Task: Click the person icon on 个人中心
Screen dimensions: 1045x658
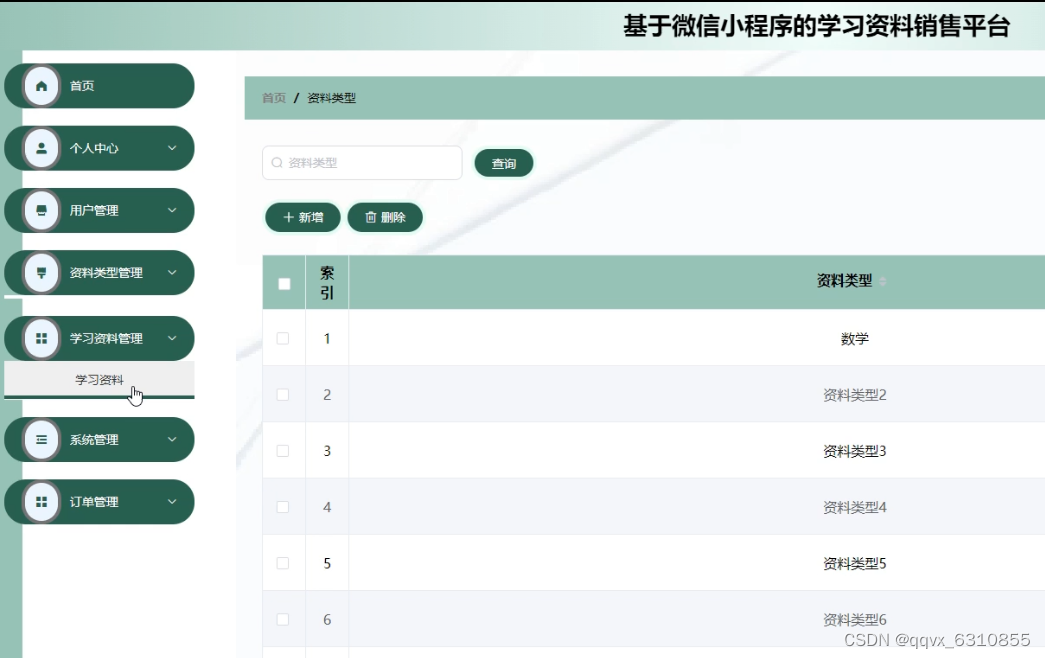Action: [x=40, y=148]
